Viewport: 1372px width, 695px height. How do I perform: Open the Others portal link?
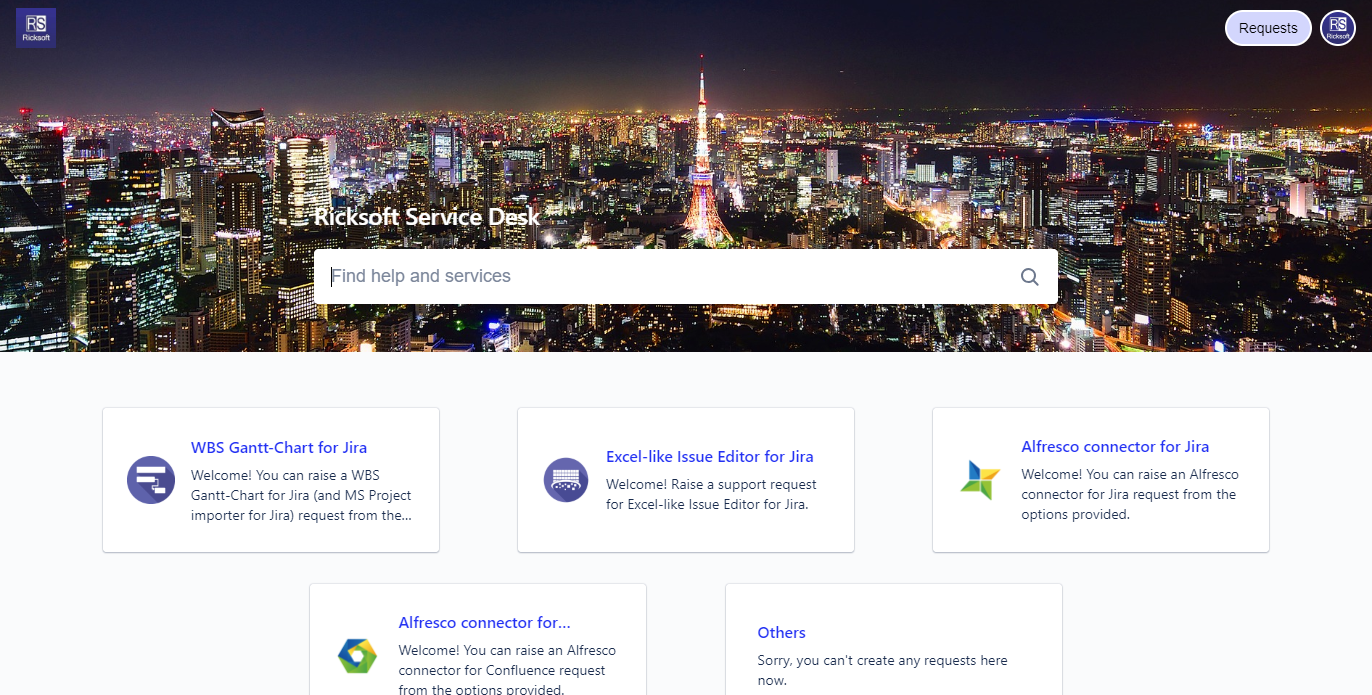coord(782,633)
